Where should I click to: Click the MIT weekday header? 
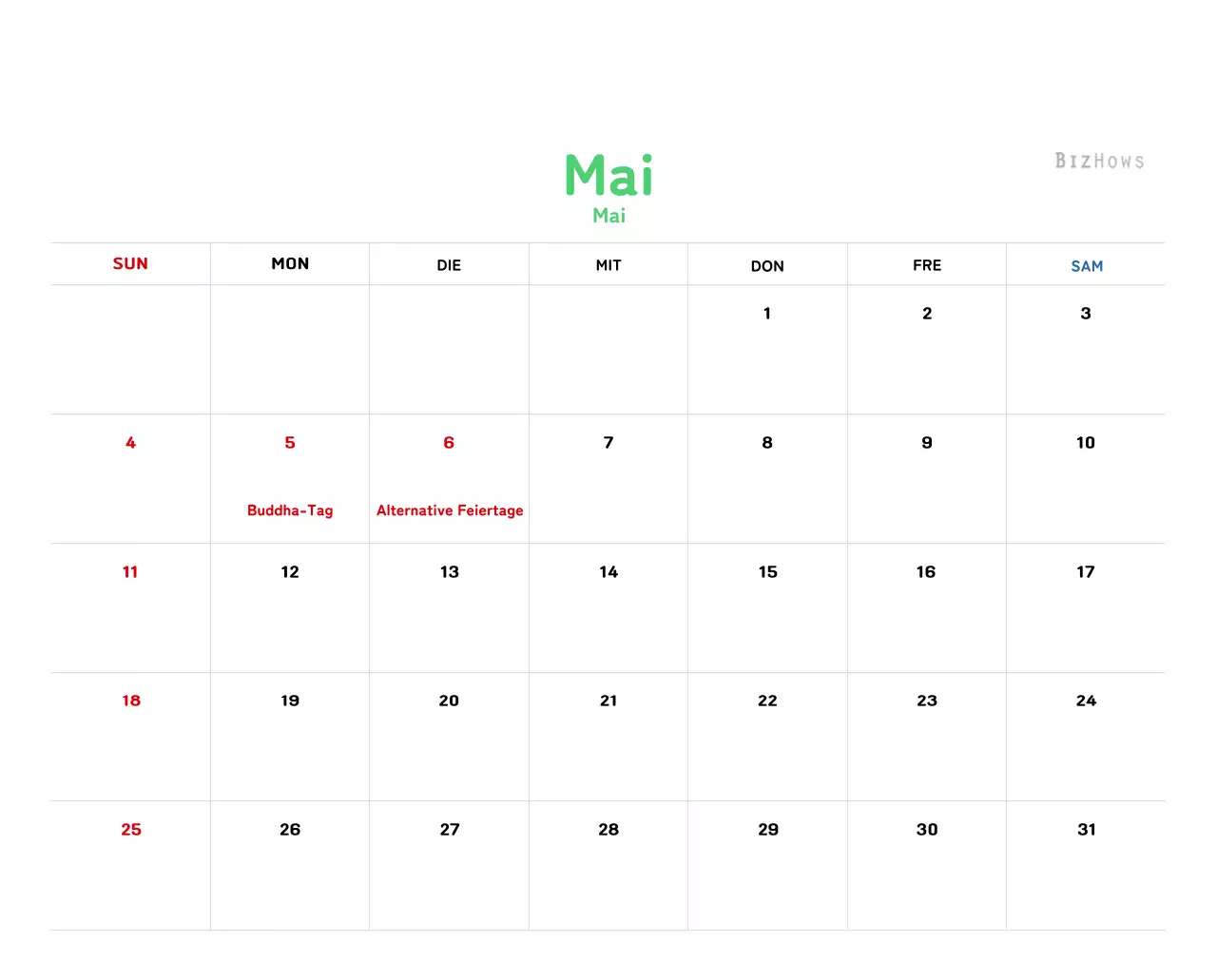point(608,265)
